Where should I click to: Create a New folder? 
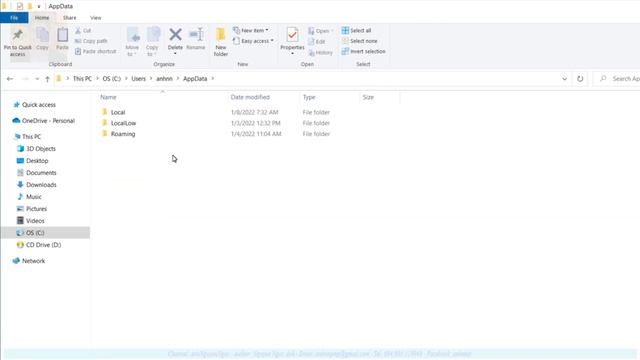pyautogui.click(x=221, y=42)
